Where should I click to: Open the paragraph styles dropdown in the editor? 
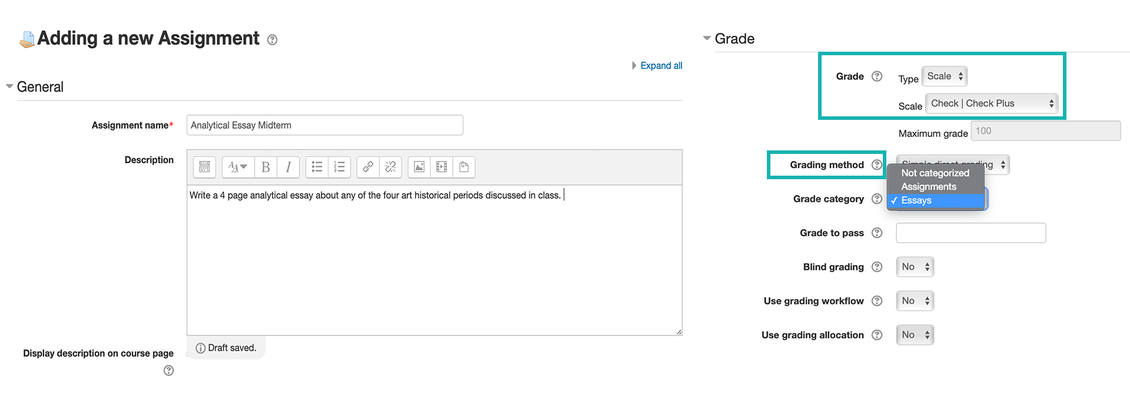point(238,167)
